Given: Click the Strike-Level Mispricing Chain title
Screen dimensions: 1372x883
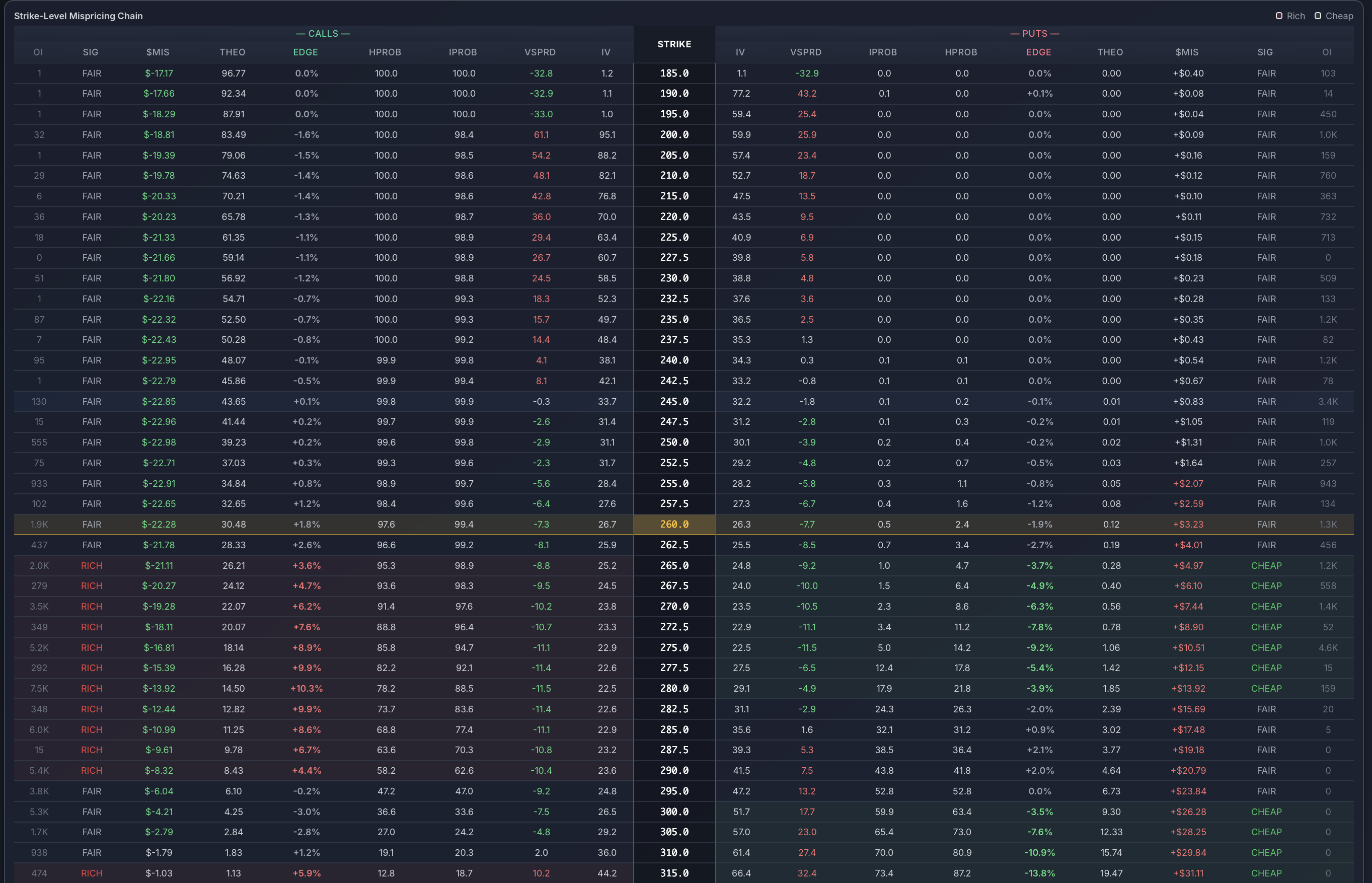Looking at the screenshot, I should coord(79,16).
